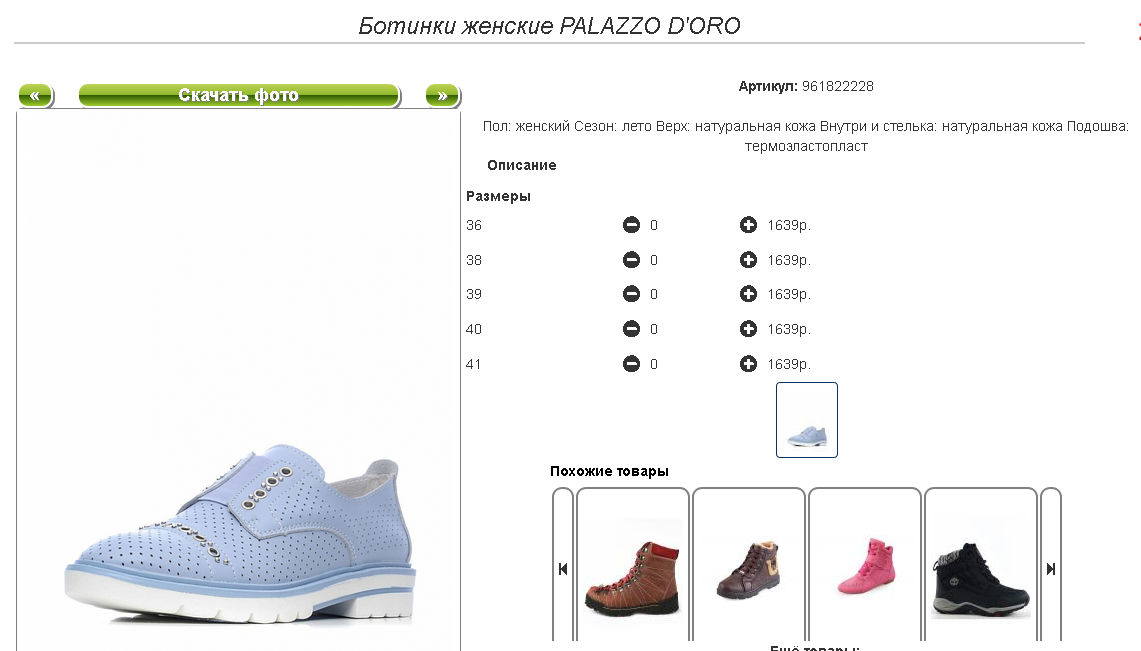The width and height of the screenshot is (1141, 651).
Task: Click the size 39 label
Action: [x=474, y=295]
